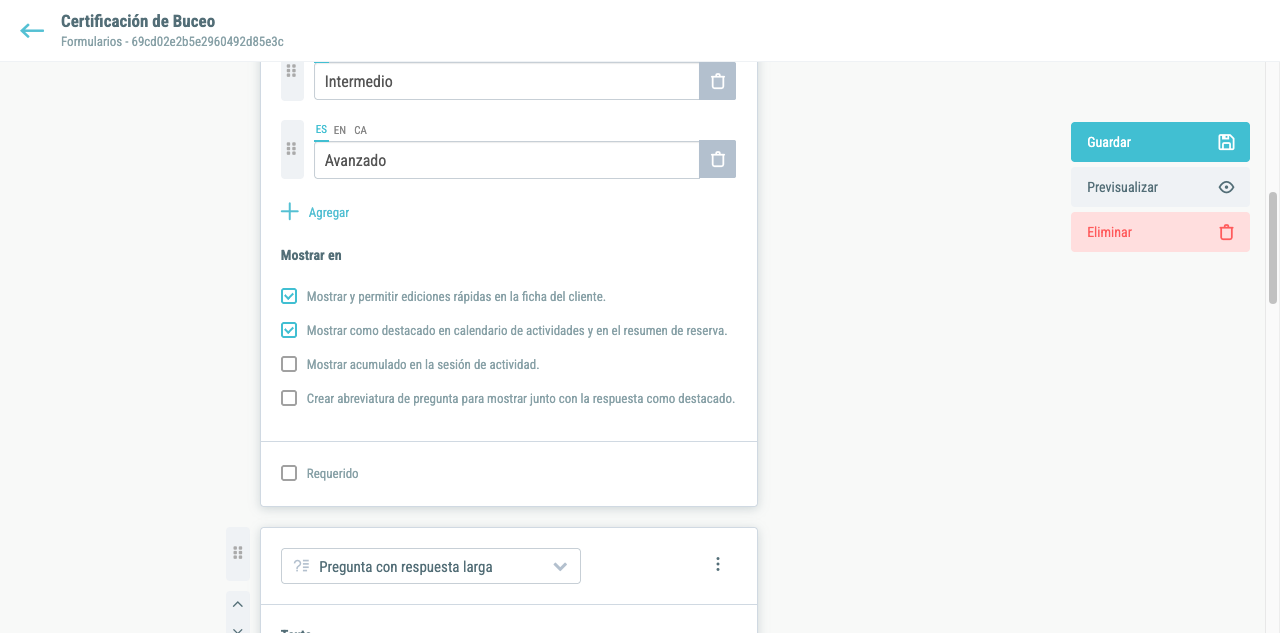The height and width of the screenshot is (633, 1280).
Task: Uncheck show as highlighted in activities calendar
Action: [x=289, y=330]
